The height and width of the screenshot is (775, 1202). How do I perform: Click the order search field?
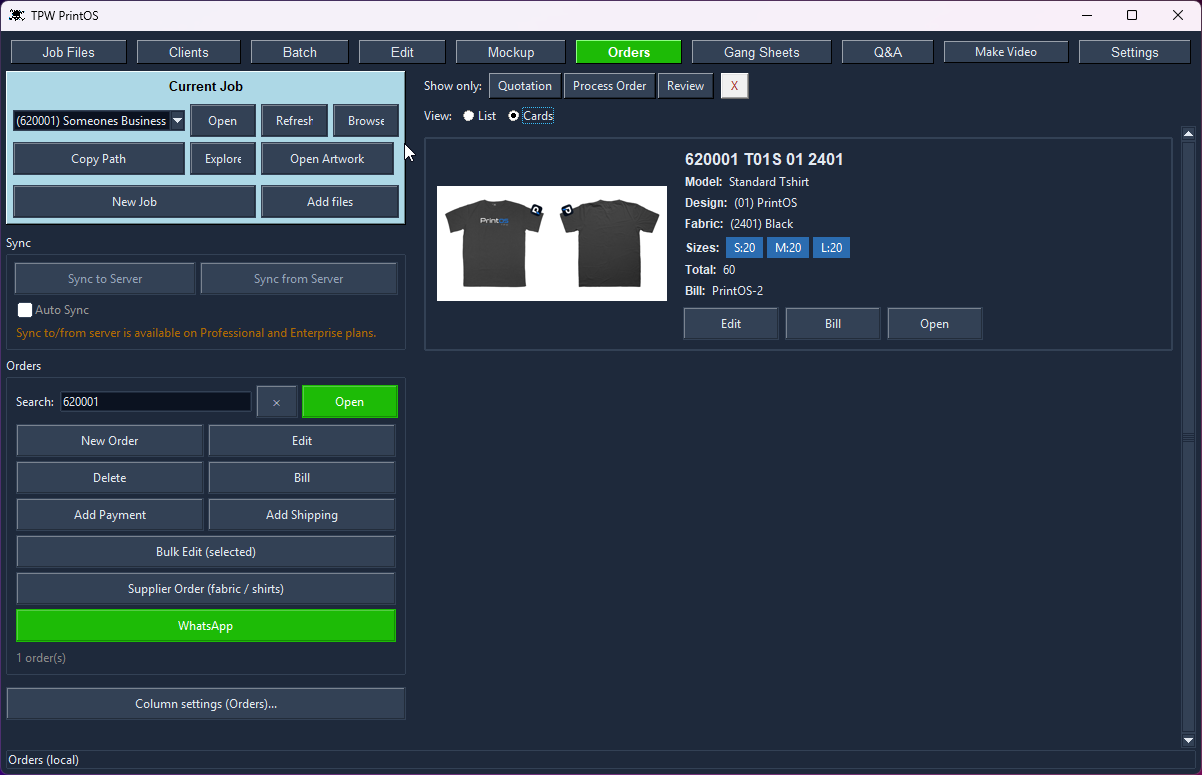tap(155, 402)
